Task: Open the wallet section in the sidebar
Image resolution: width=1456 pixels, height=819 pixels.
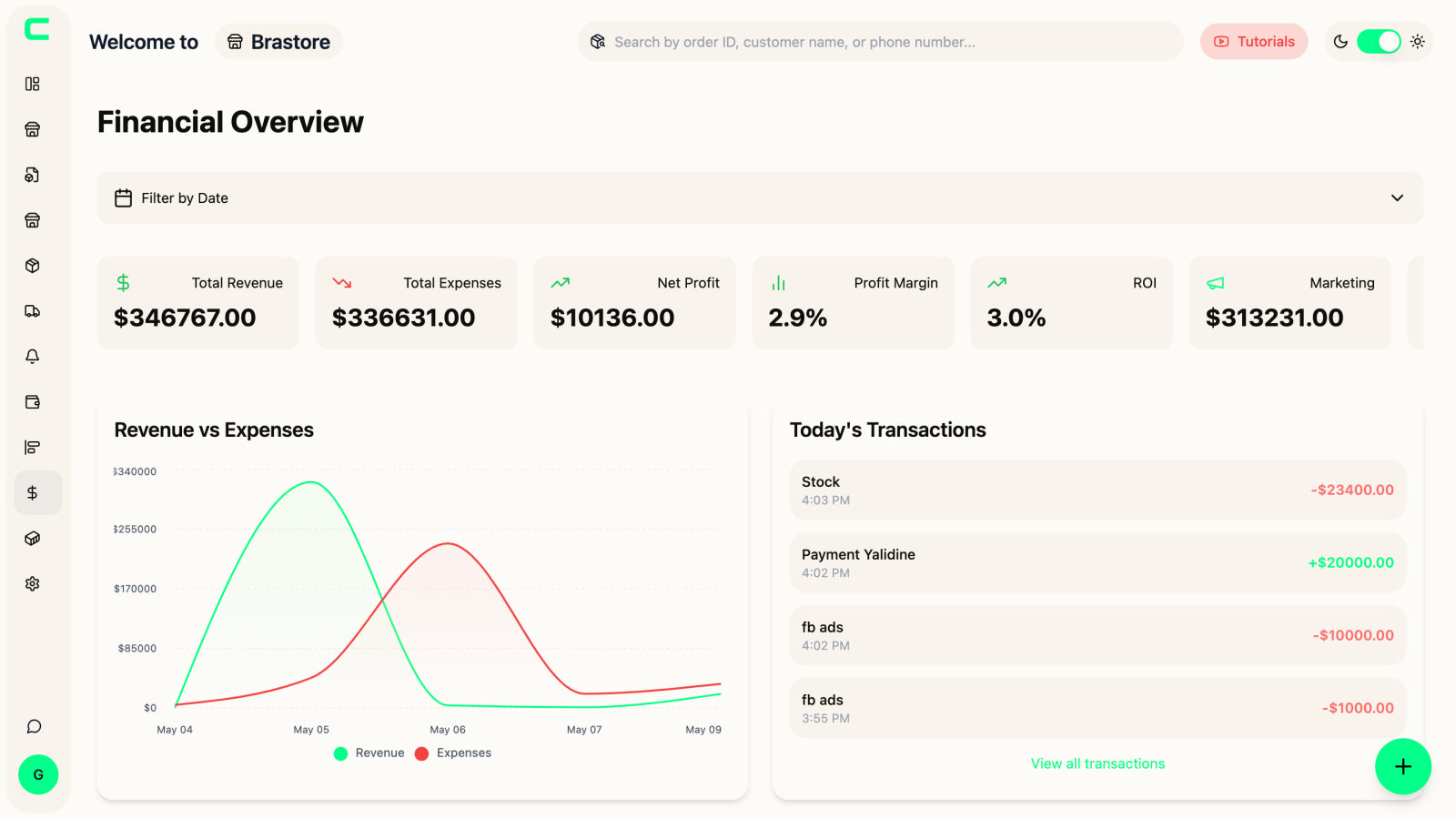Action: [x=33, y=401]
